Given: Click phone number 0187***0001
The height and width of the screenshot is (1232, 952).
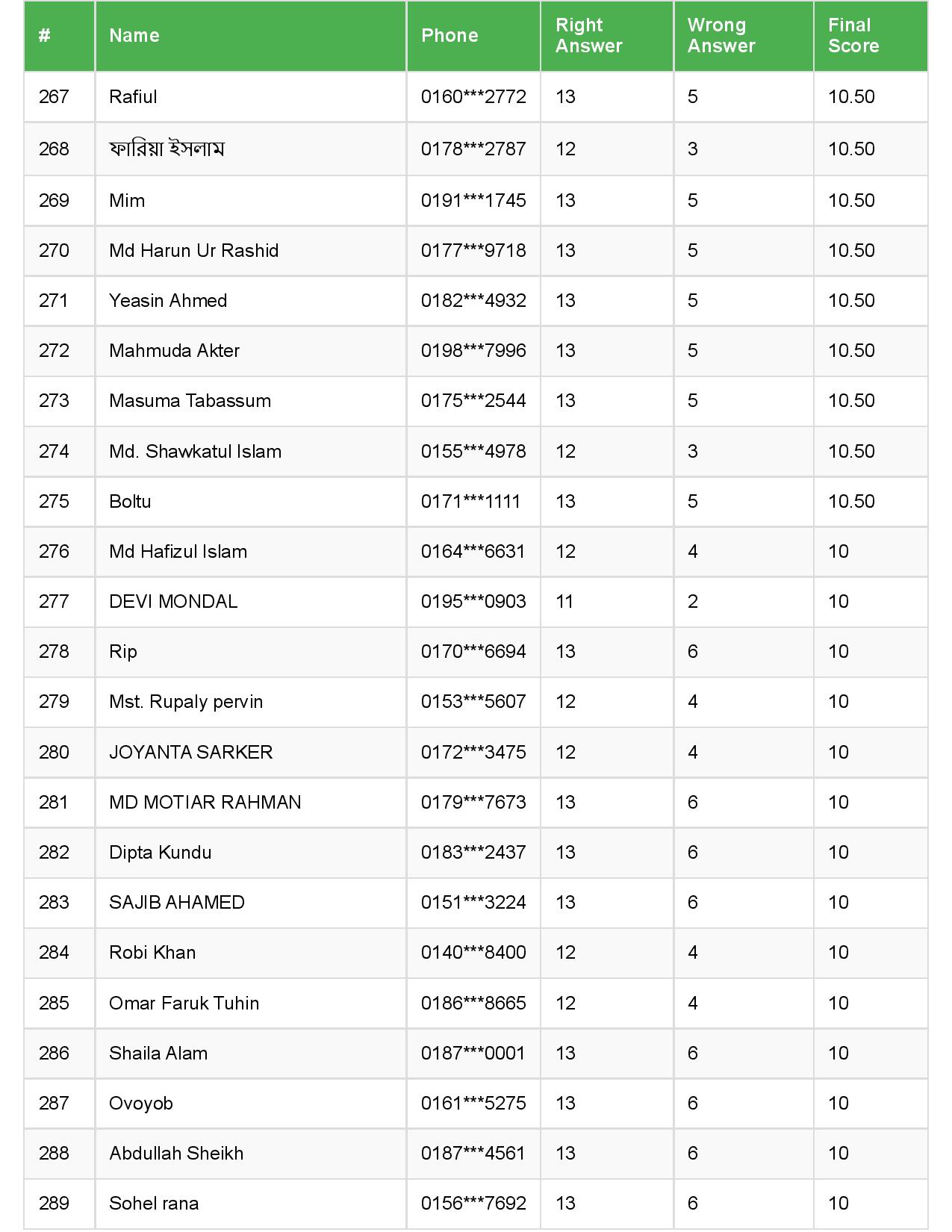Looking at the screenshot, I should pyautogui.click(x=473, y=1054).
